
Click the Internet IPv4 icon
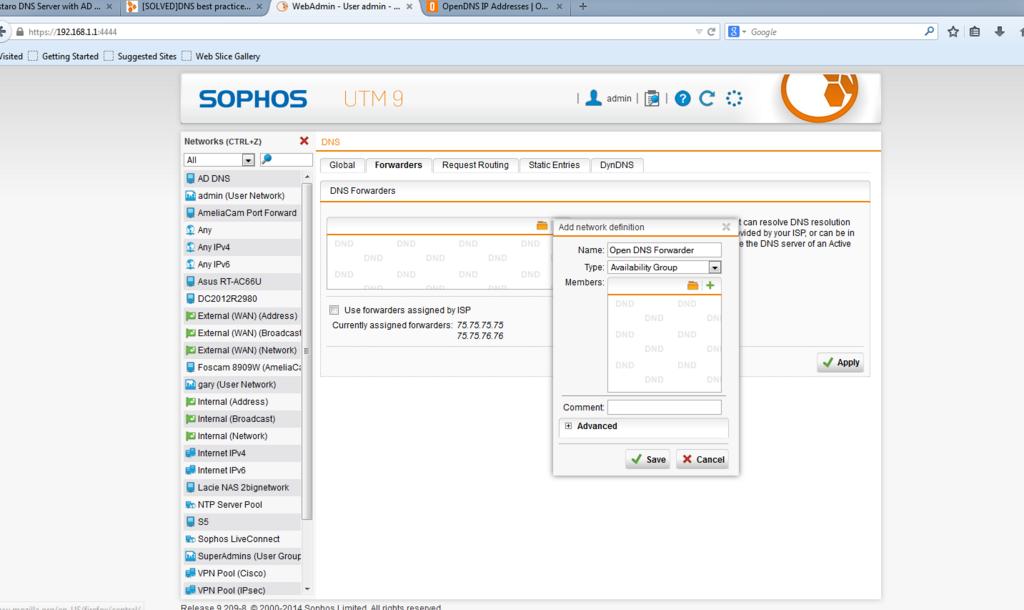point(190,453)
